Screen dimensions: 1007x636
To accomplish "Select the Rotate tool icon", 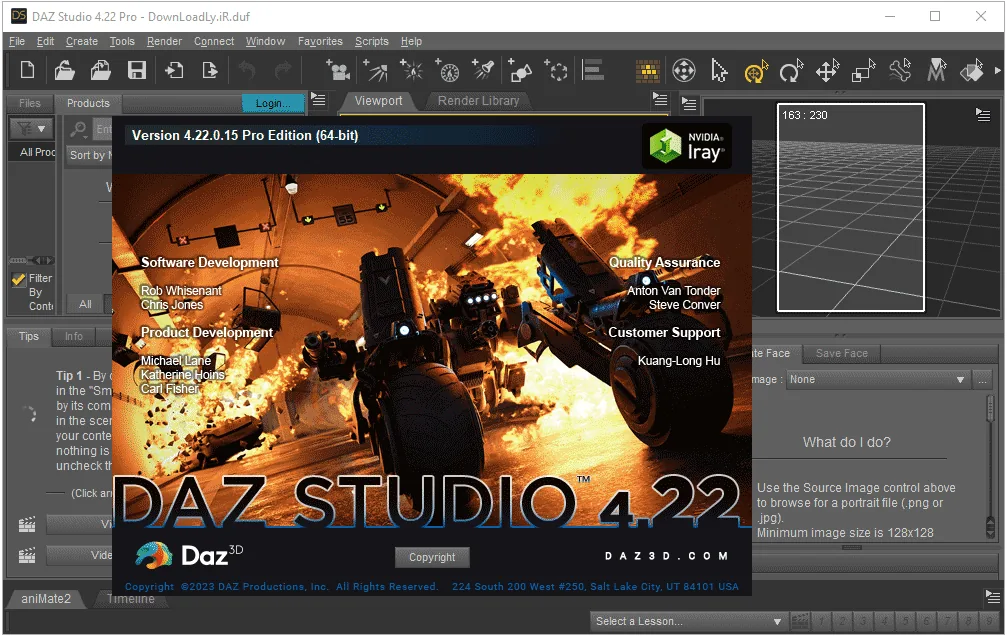I will pos(791,71).
